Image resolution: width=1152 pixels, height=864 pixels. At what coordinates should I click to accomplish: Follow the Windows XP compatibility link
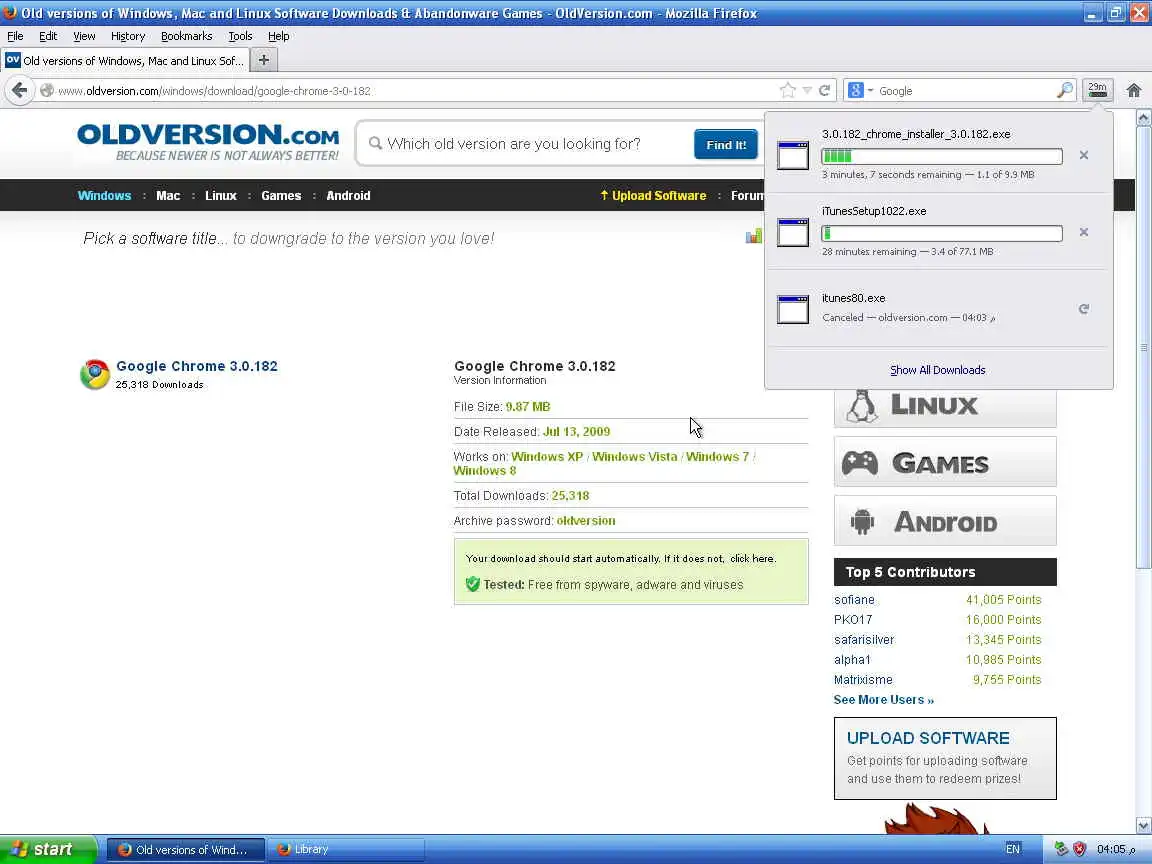click(x=547, y=457)
